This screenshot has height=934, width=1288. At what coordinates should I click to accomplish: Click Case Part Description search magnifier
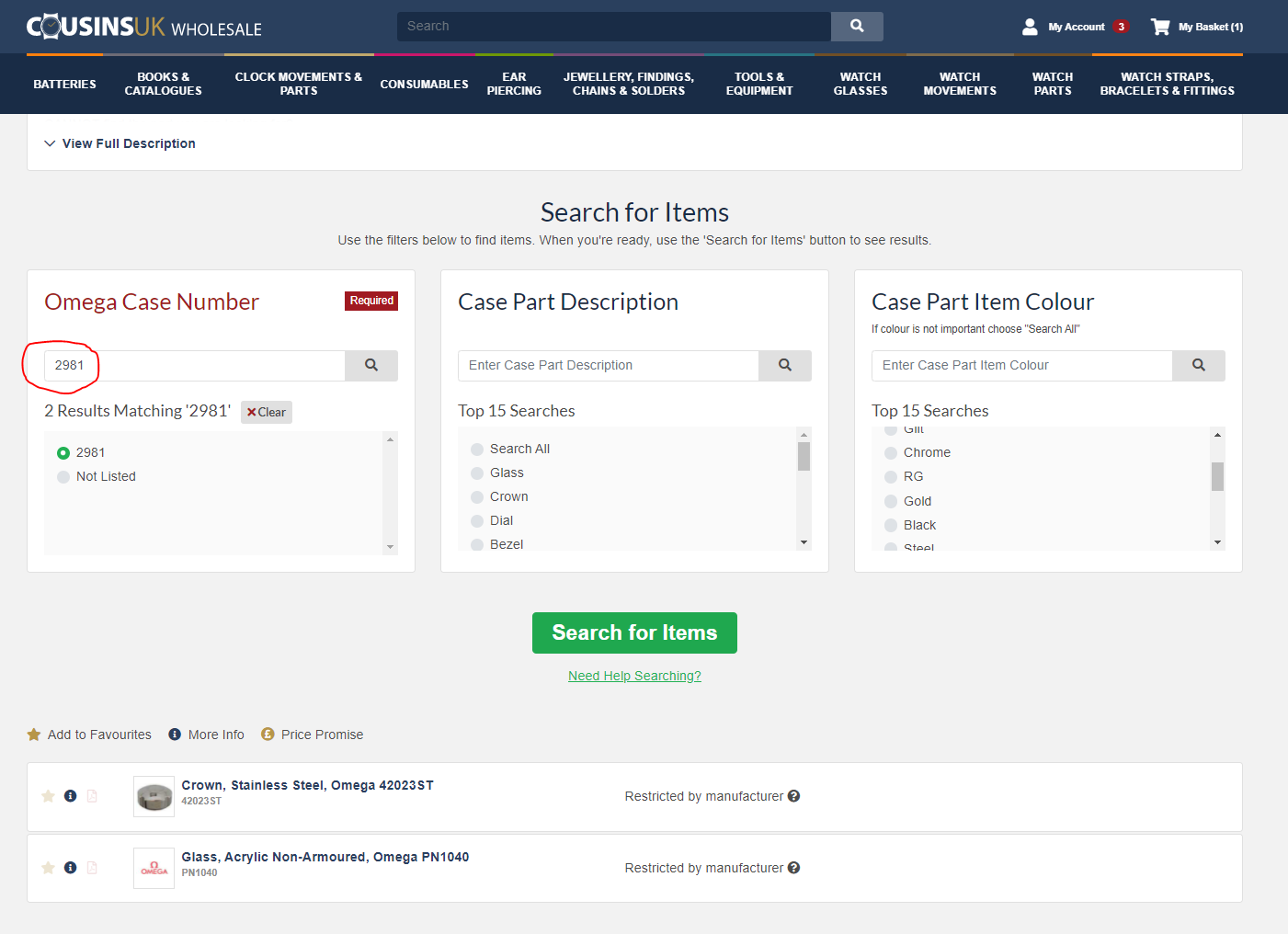(x=785, y=365)
